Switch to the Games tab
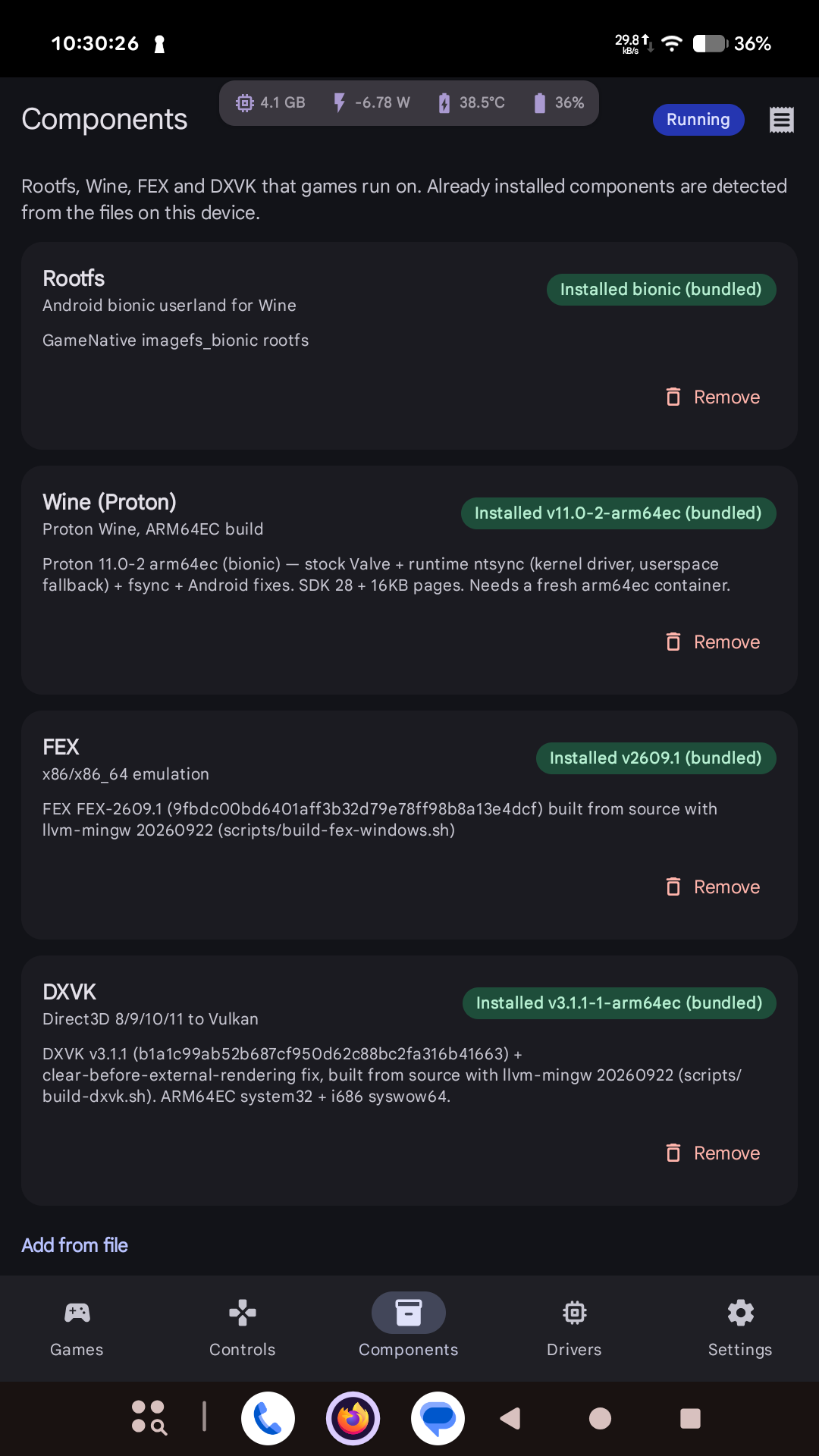Screen dimensions: 819x1456 (77, 1328)
